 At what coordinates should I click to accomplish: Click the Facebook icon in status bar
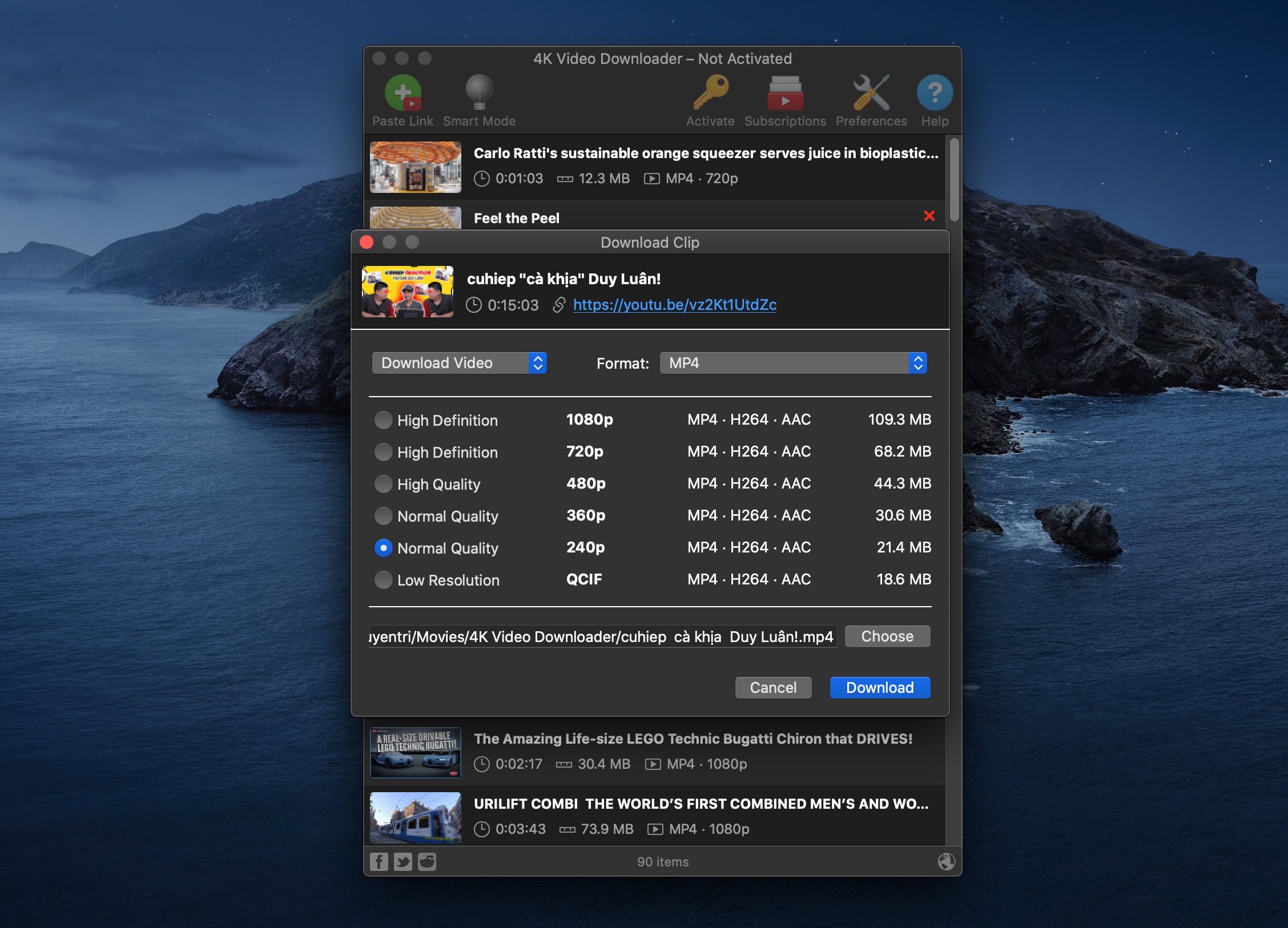pyautogui.click(x=379, y=861)
